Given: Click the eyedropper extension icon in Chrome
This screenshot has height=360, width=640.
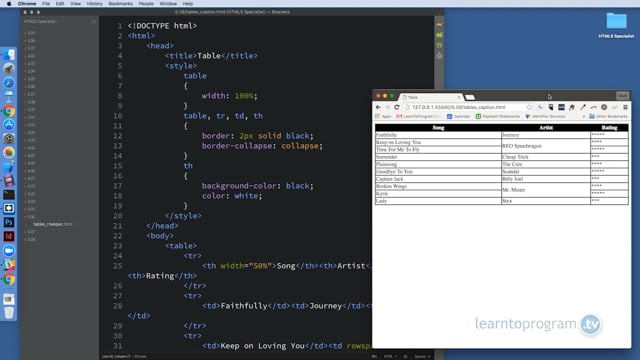Looking at the screenshot, I should click(x=583, y=107).
